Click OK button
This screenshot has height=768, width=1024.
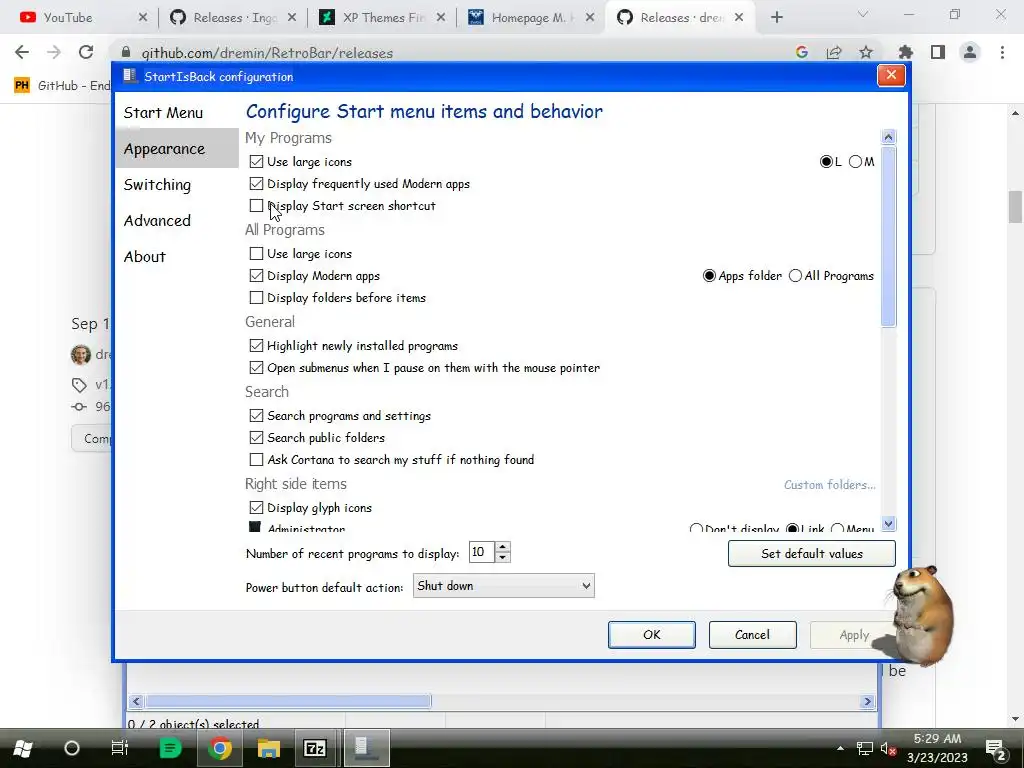coord(652,635)
